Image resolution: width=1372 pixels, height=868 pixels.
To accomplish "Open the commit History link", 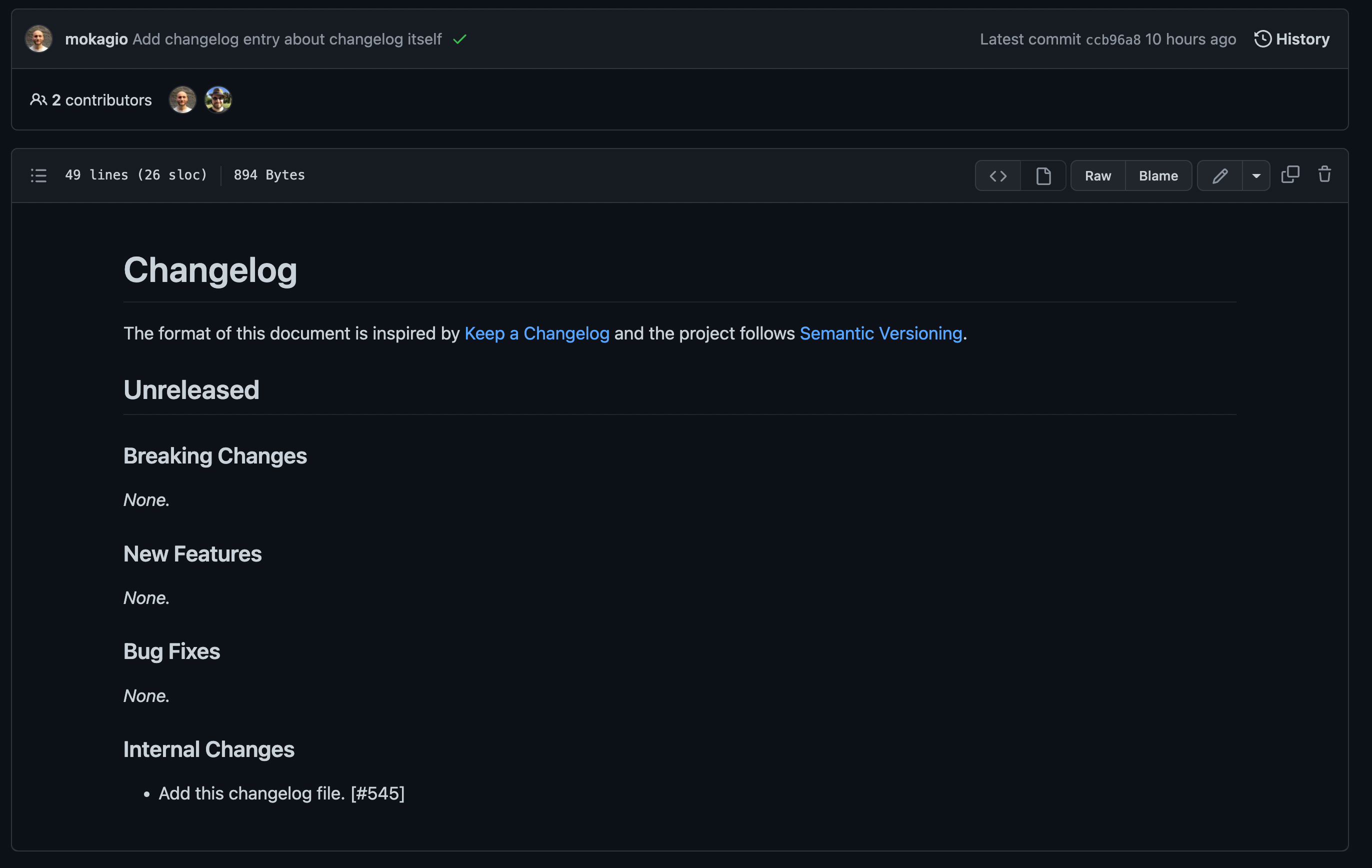I will click(1291, 39).
